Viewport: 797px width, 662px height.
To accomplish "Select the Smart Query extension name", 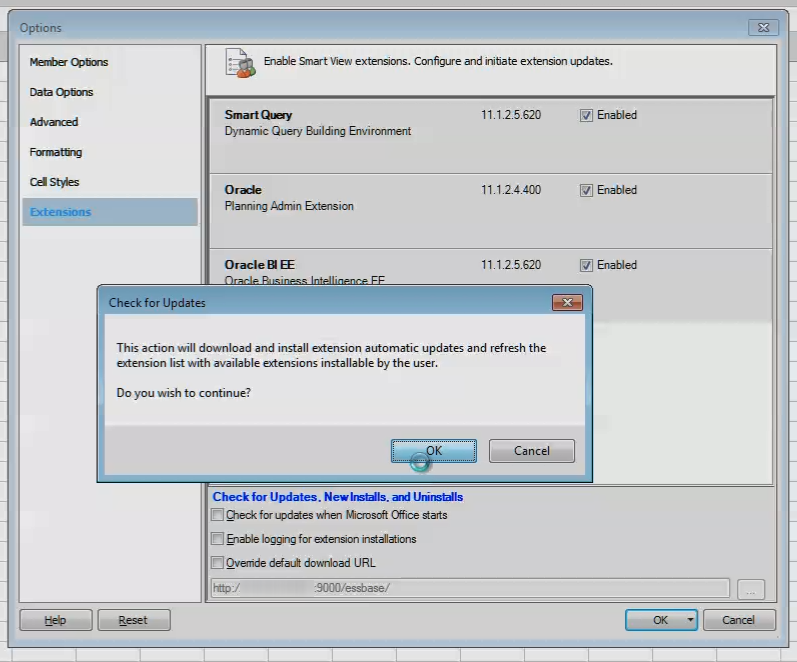I will (258, 115).
